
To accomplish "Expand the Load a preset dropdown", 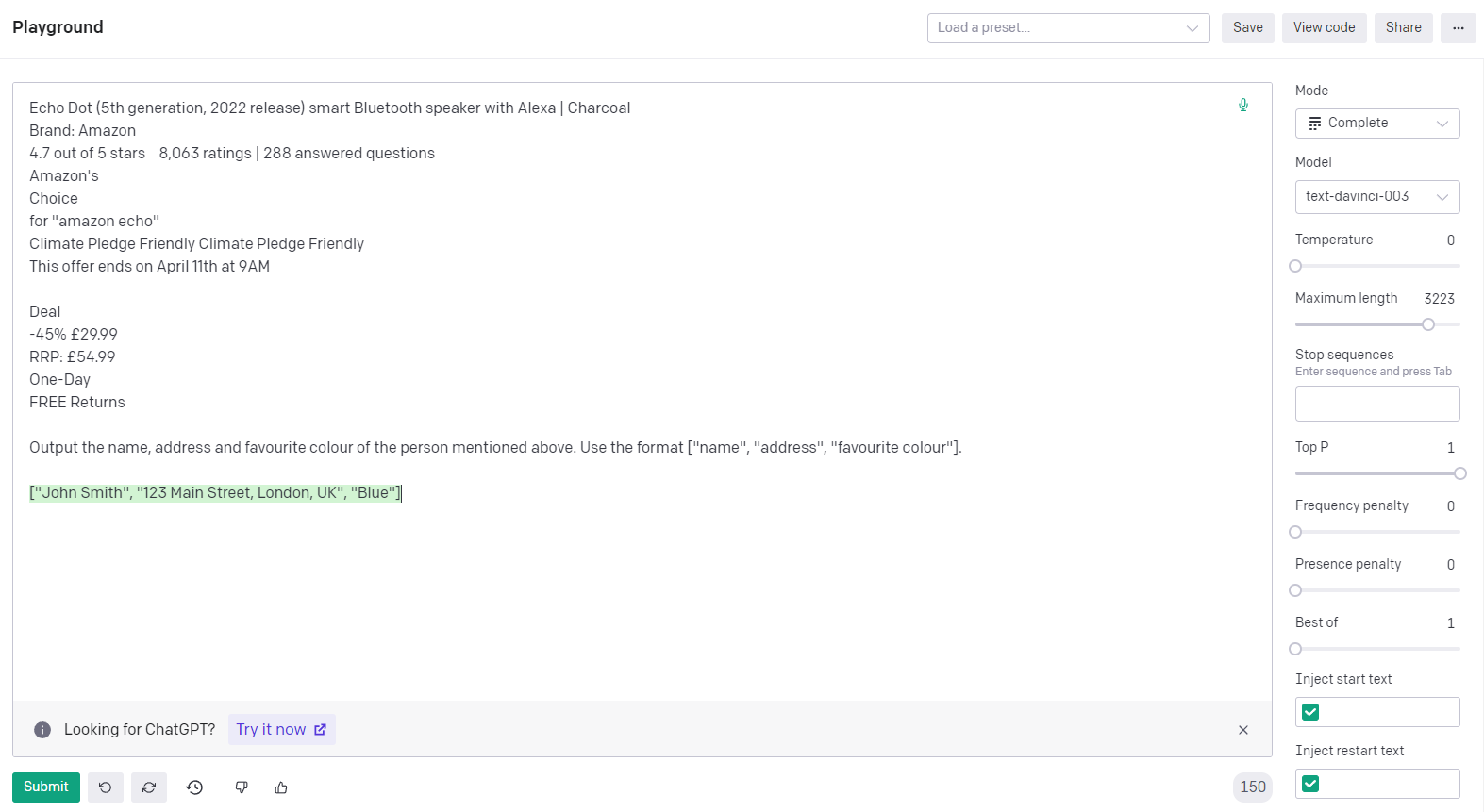I will pyautogui.click(x=1068, y=28).
